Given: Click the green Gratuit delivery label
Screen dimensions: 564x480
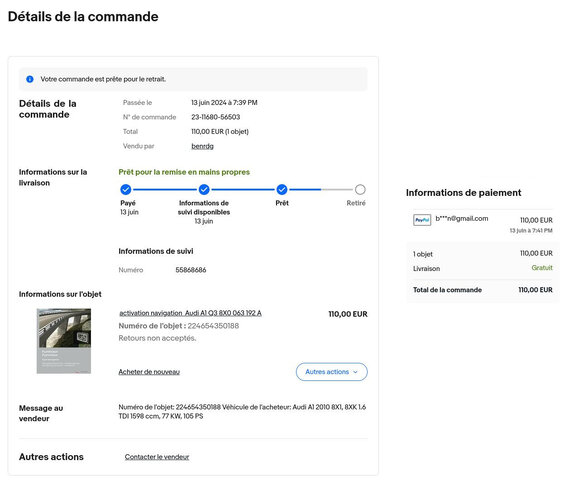Looking at the screenshot, I should point(542,268).
